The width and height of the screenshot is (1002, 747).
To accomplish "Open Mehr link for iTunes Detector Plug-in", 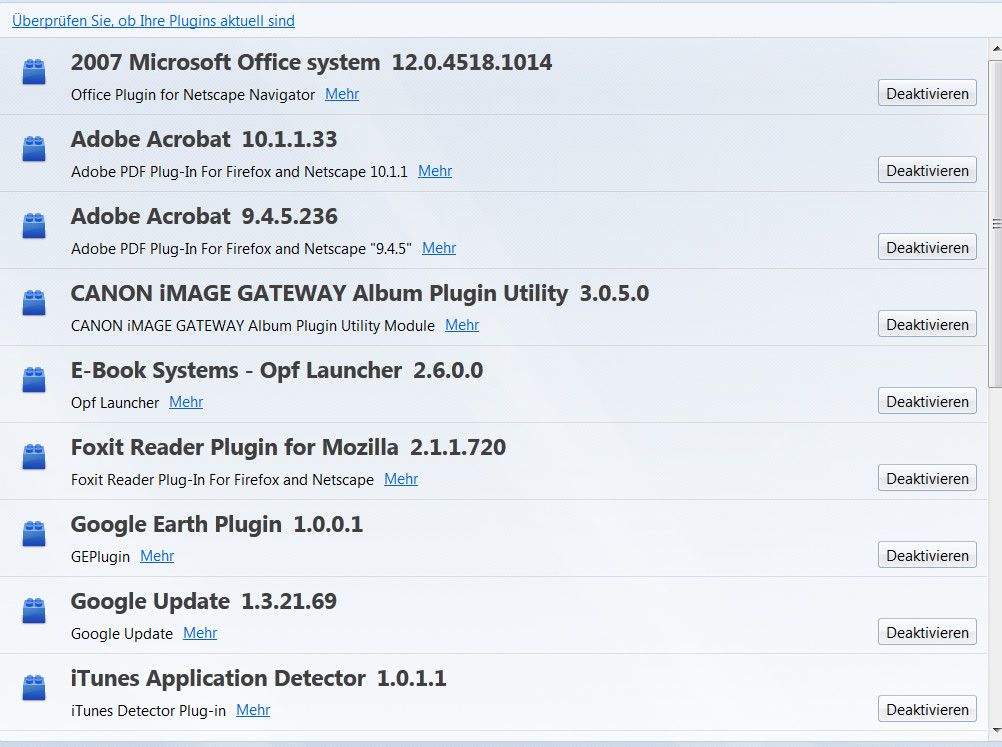I will (x=253, y=710).
